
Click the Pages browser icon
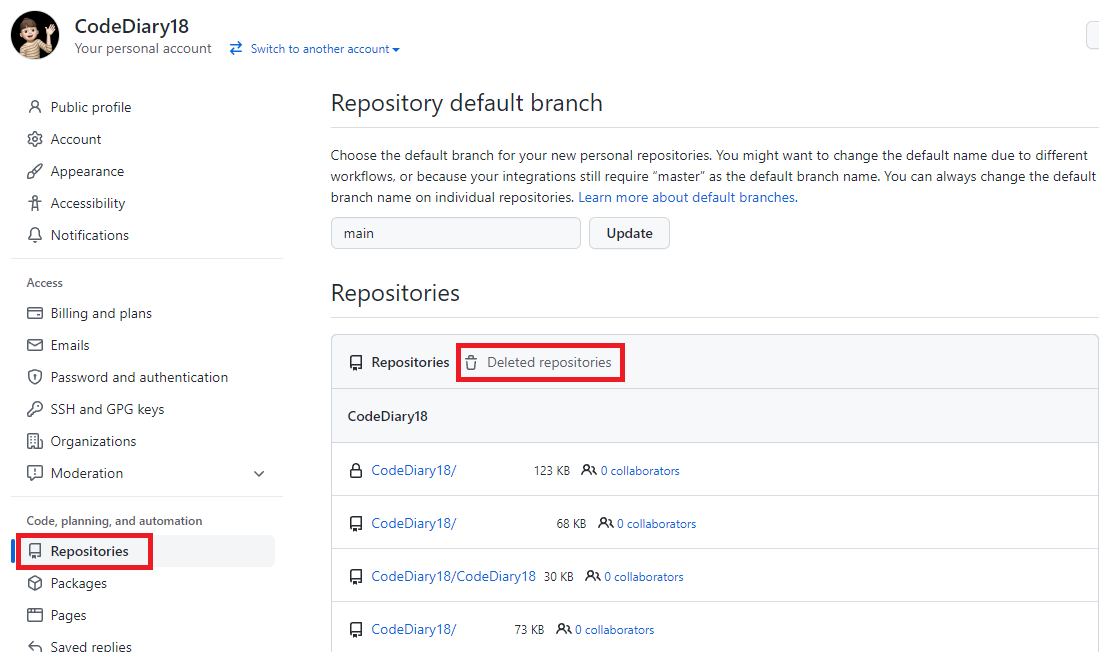pyautogui.click(x=34, y=616)
